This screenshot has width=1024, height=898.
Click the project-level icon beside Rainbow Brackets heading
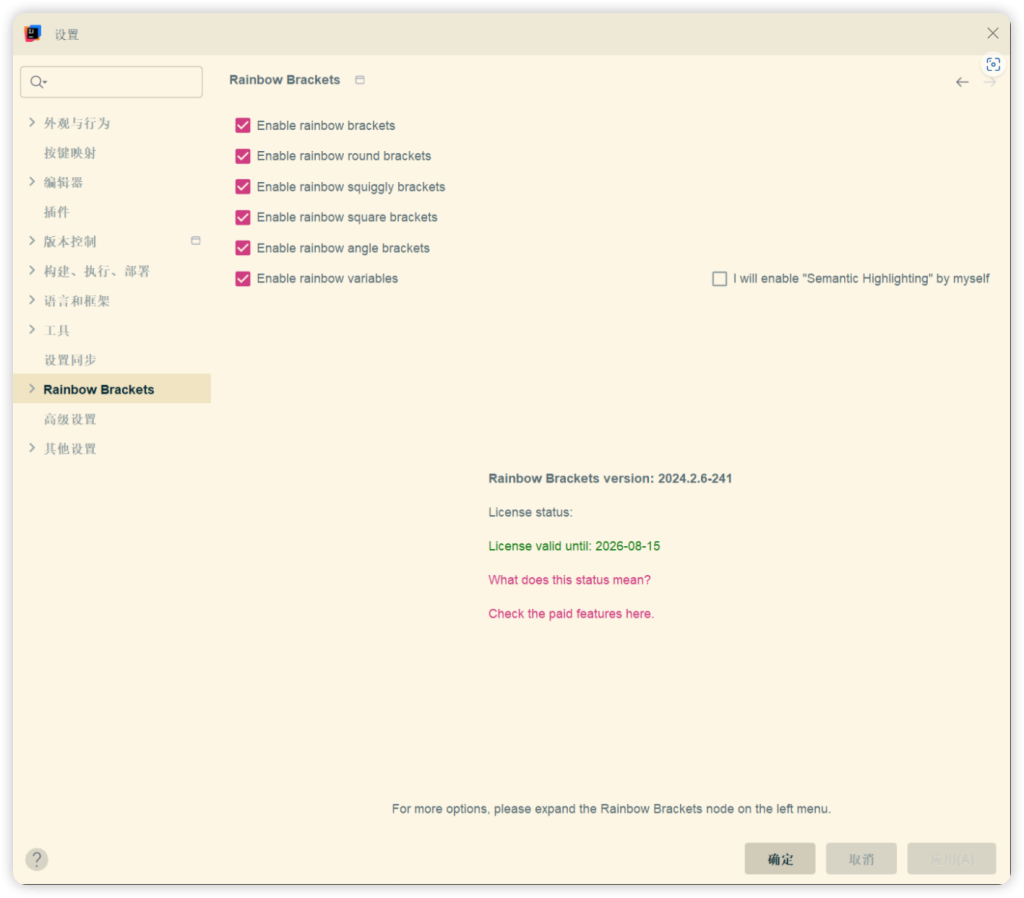360,80
